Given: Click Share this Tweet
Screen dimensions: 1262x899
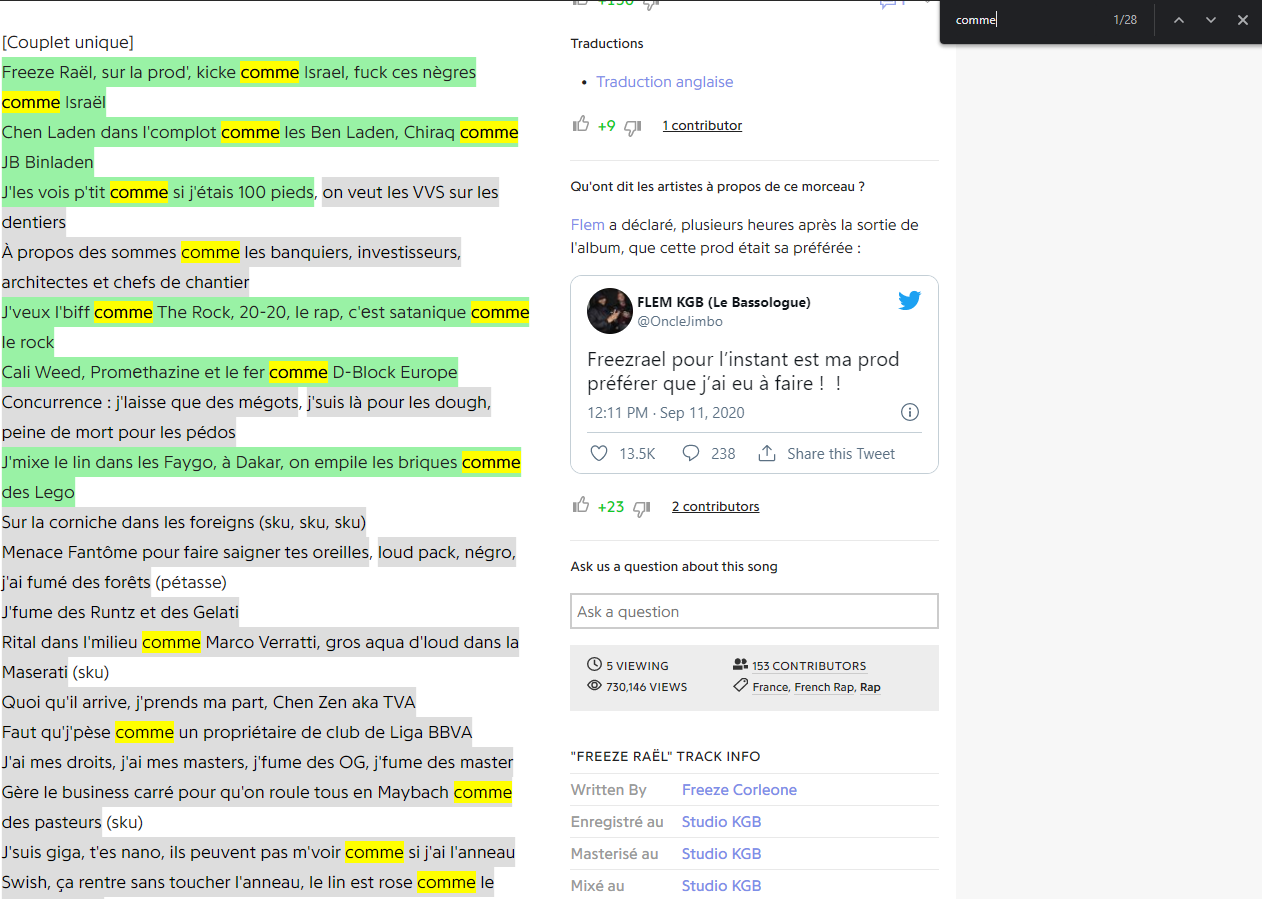Looking at the screenshot, I should tap(827, 453).
